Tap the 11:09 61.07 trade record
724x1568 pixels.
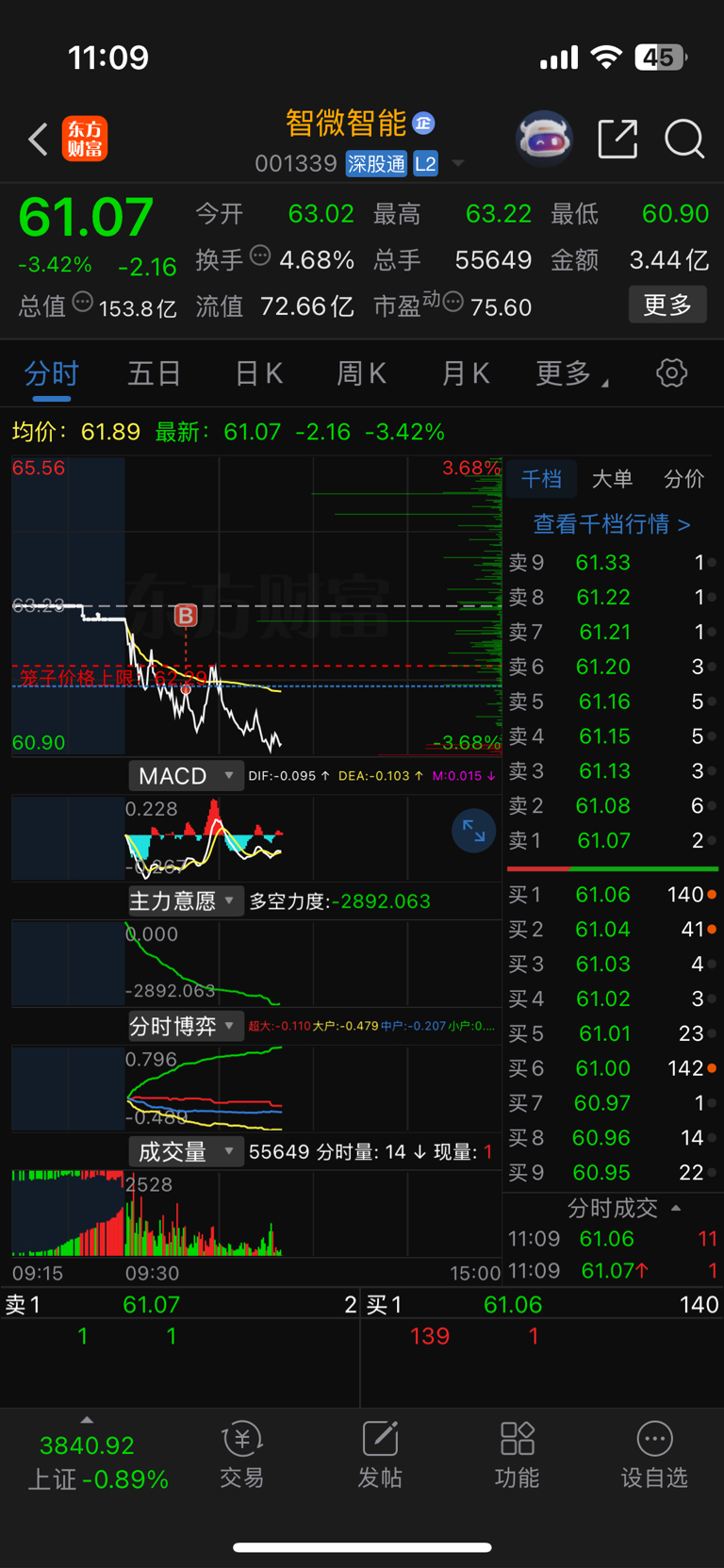[613, 1271]
